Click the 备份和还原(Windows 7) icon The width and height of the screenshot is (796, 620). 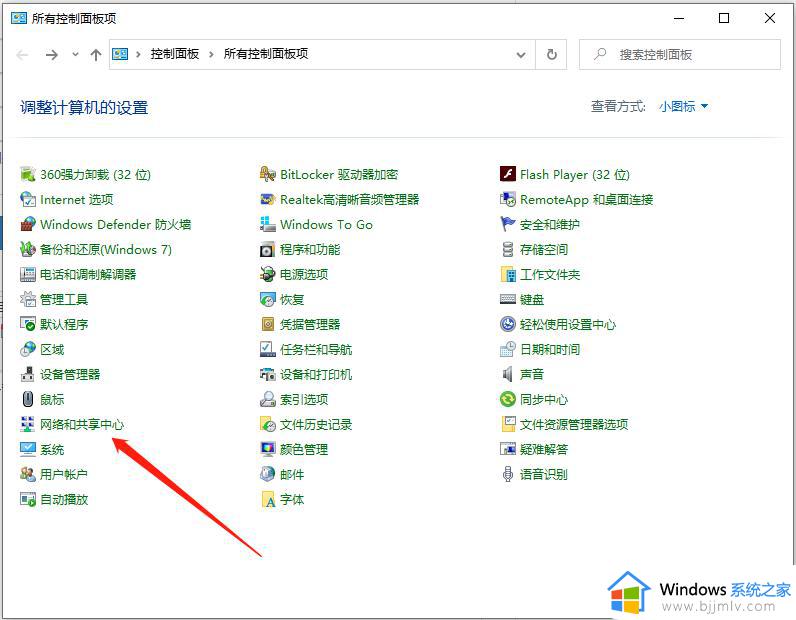[27, 249]
